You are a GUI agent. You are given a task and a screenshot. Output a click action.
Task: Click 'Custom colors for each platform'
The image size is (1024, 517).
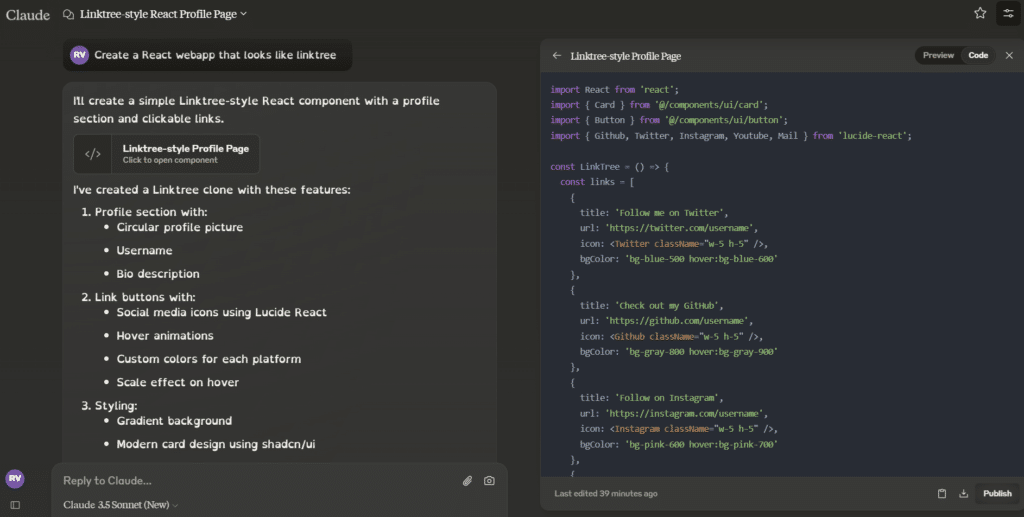(209, 359)
